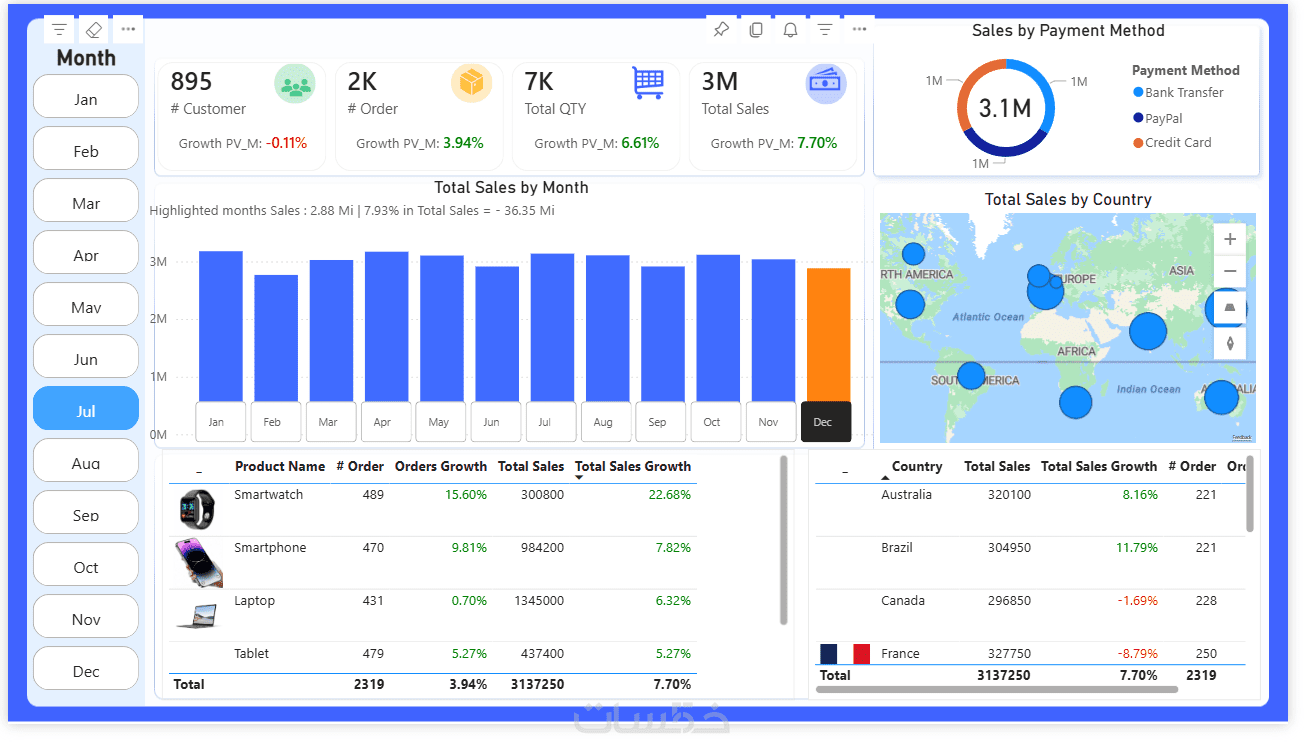1304x749 pixels.
Task: Click the orange December sales bar
Action: tap(829, 335)
